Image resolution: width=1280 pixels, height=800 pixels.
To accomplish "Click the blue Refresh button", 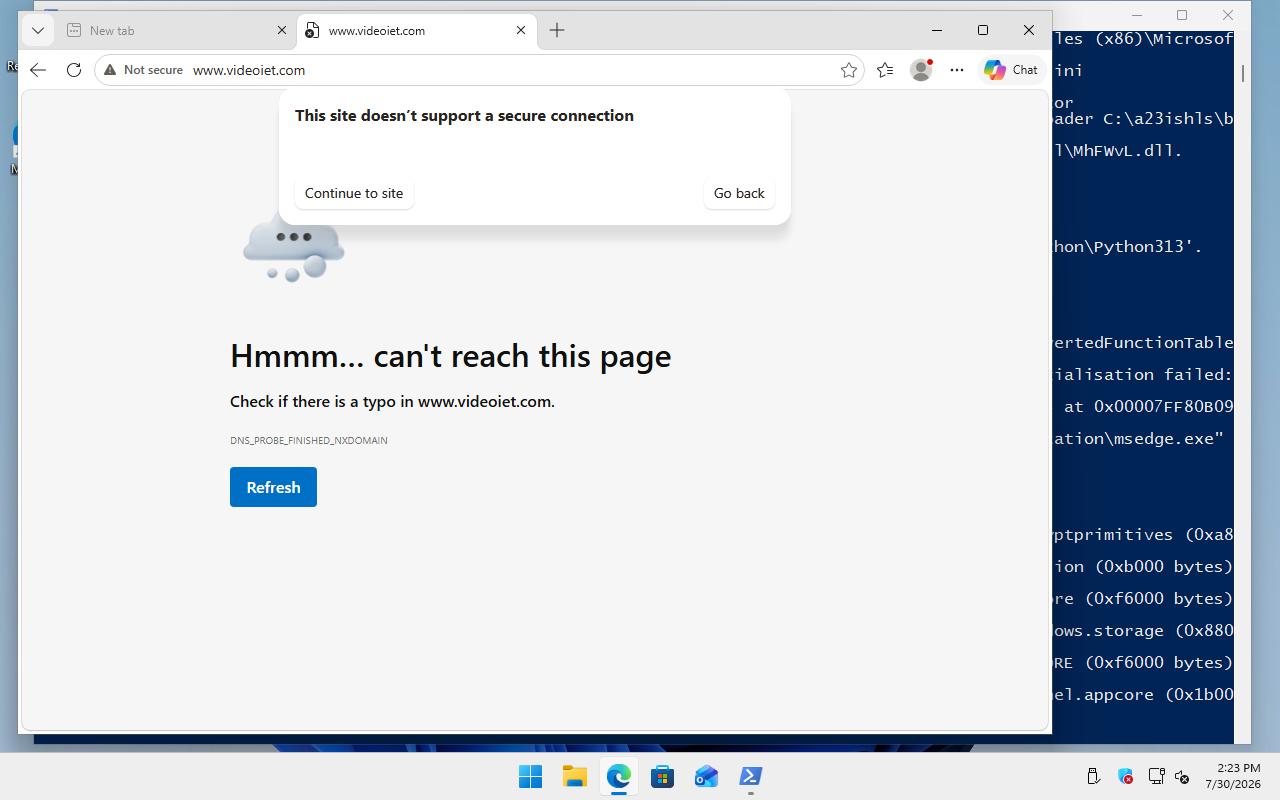I will [x=273, y=487].
